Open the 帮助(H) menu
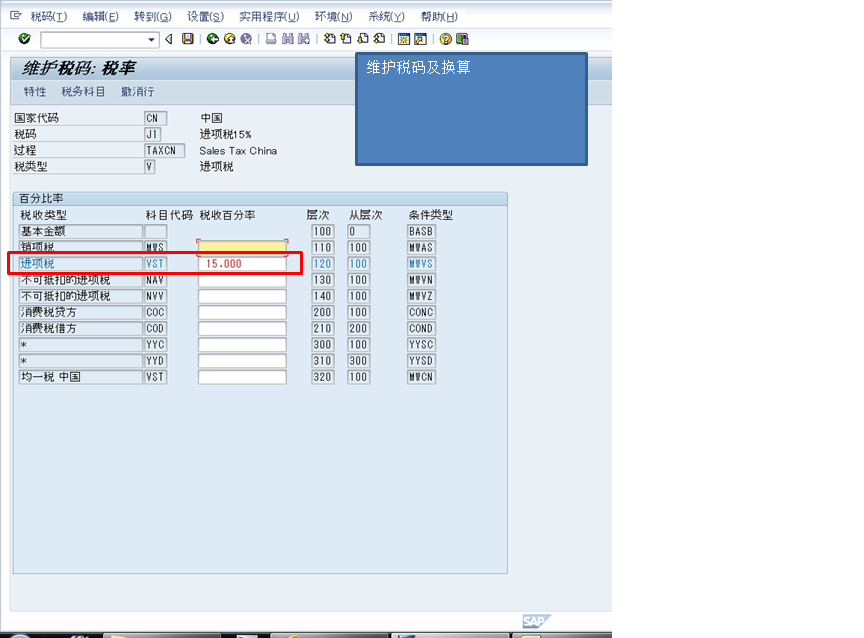The width and height of the screenshot is (864, 638). (x=439, y=17)
